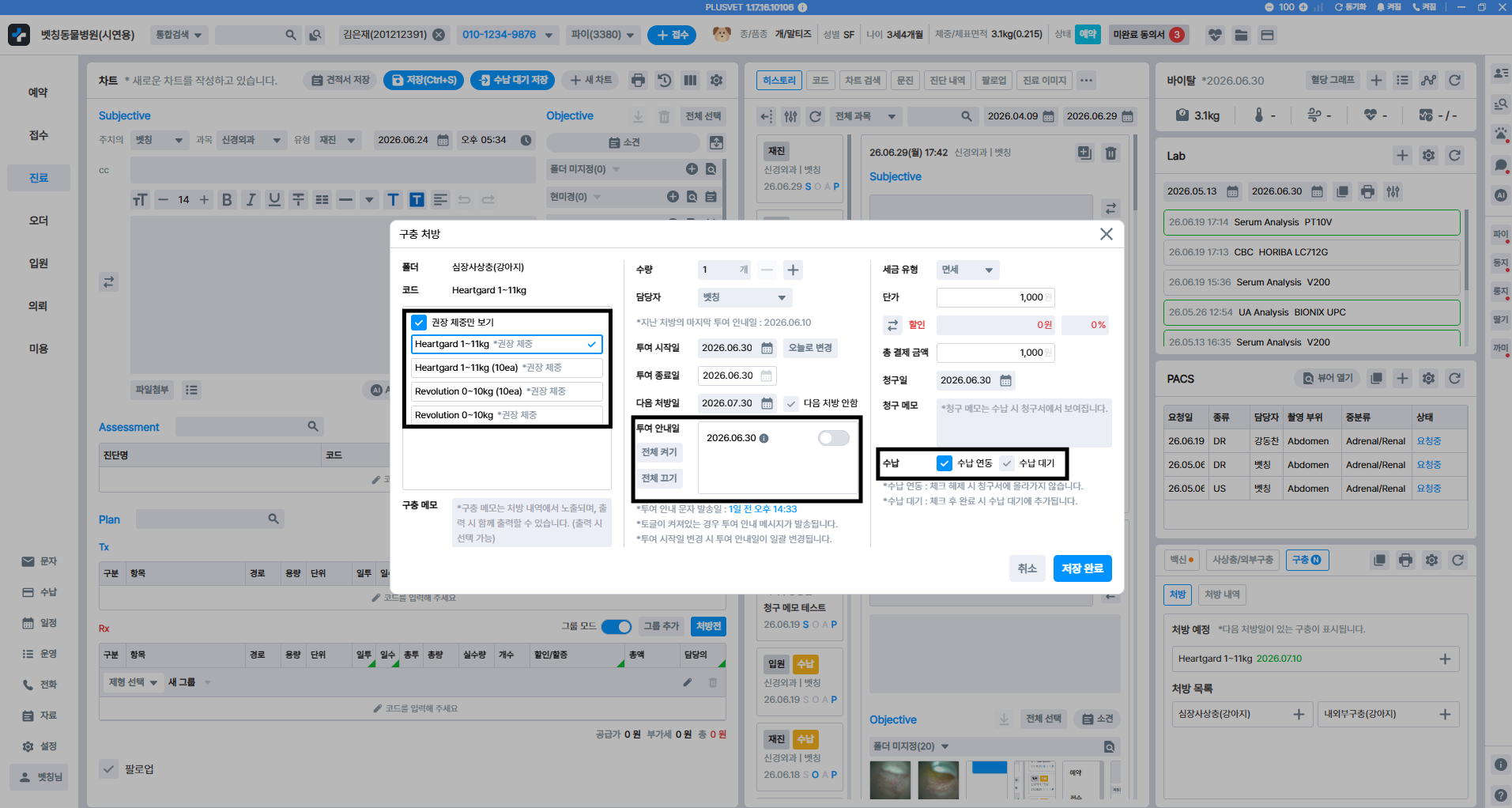Open 예약 in the left sidebar
Viewport: 1512px width, 808px height.
(x=39, y=93)
